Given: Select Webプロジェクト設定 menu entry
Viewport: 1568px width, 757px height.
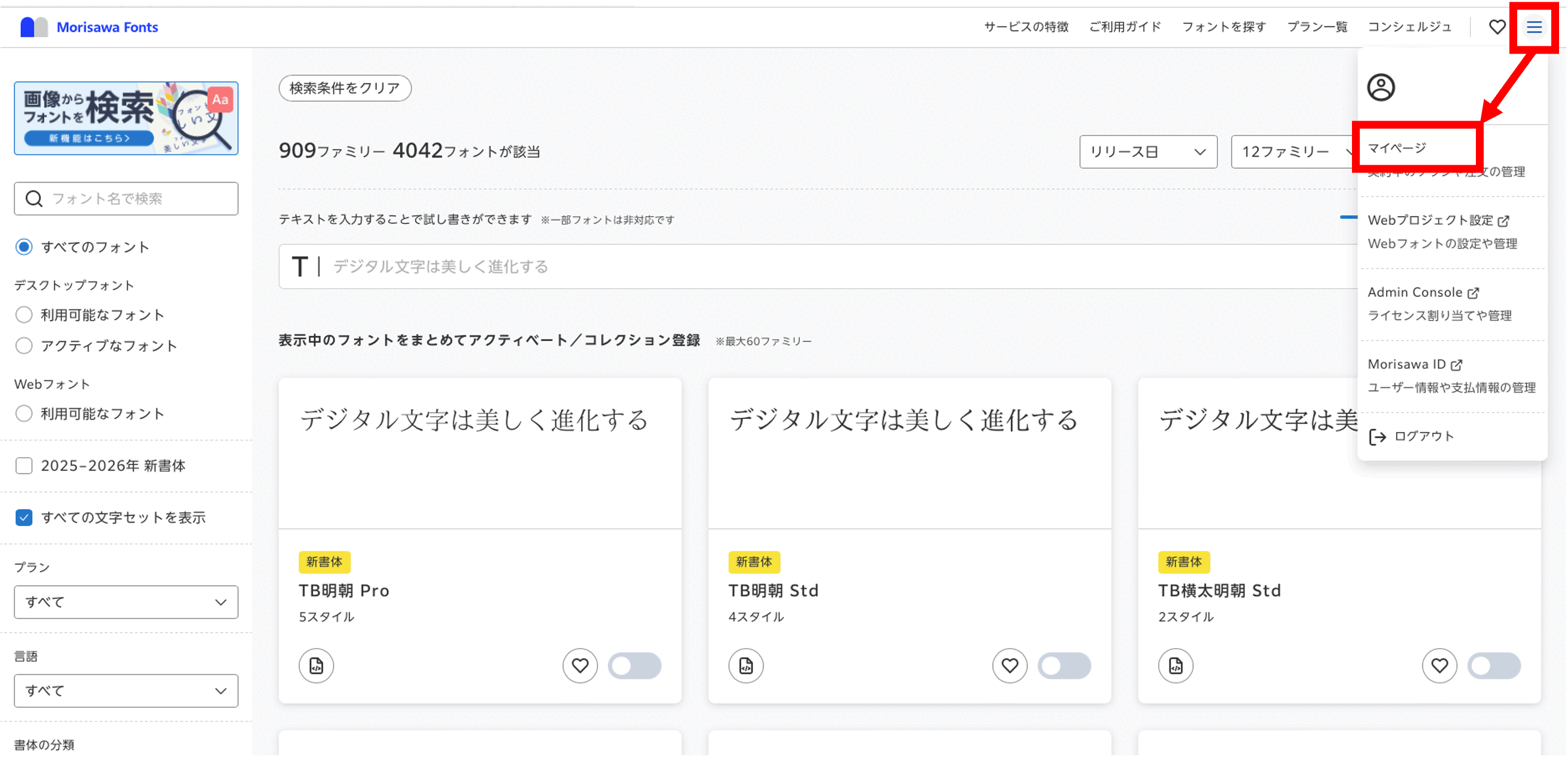Looking at the screenshot, I should pos(1431,221).
